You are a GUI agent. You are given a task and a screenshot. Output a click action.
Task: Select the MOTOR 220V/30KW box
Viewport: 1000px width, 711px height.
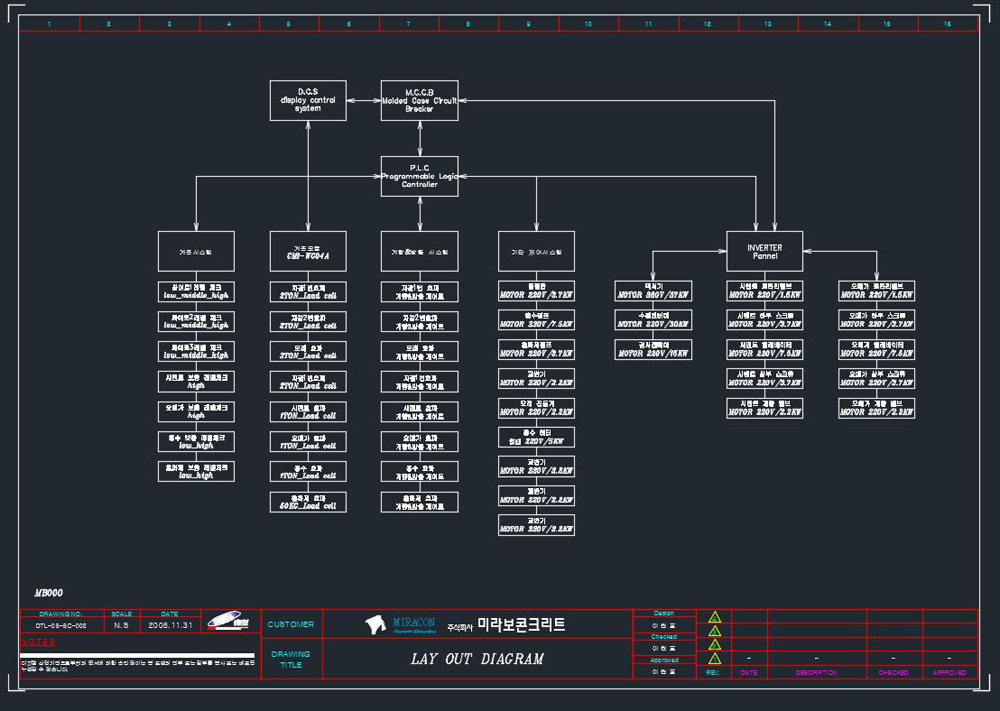(653, 320)
